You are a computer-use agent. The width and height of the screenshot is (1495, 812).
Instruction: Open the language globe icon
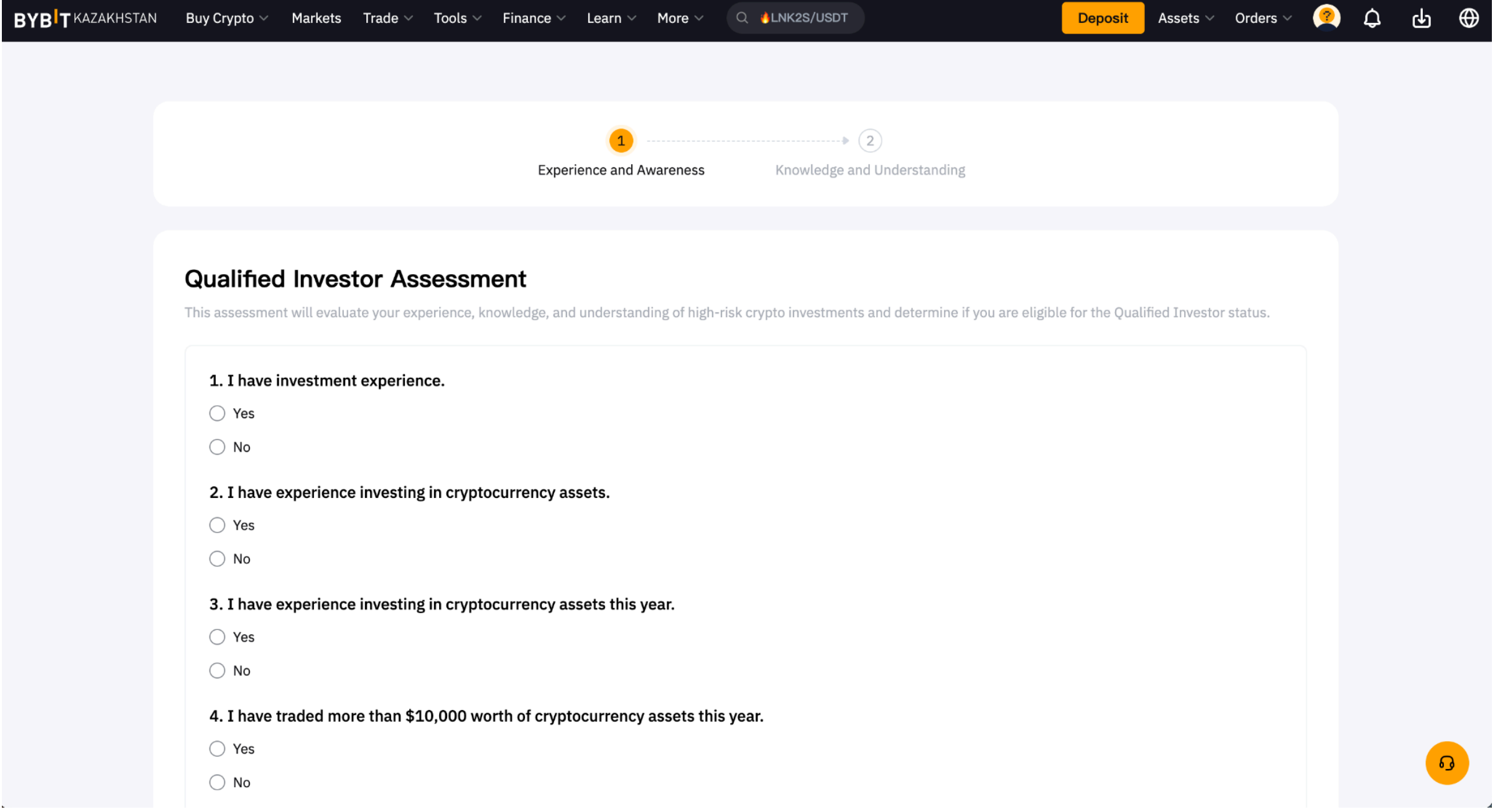(x=1468, y=19)
